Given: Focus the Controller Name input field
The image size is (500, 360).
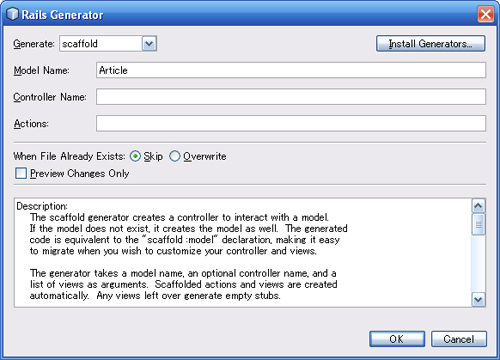Looking at the screenshot, I should point(291,97).
